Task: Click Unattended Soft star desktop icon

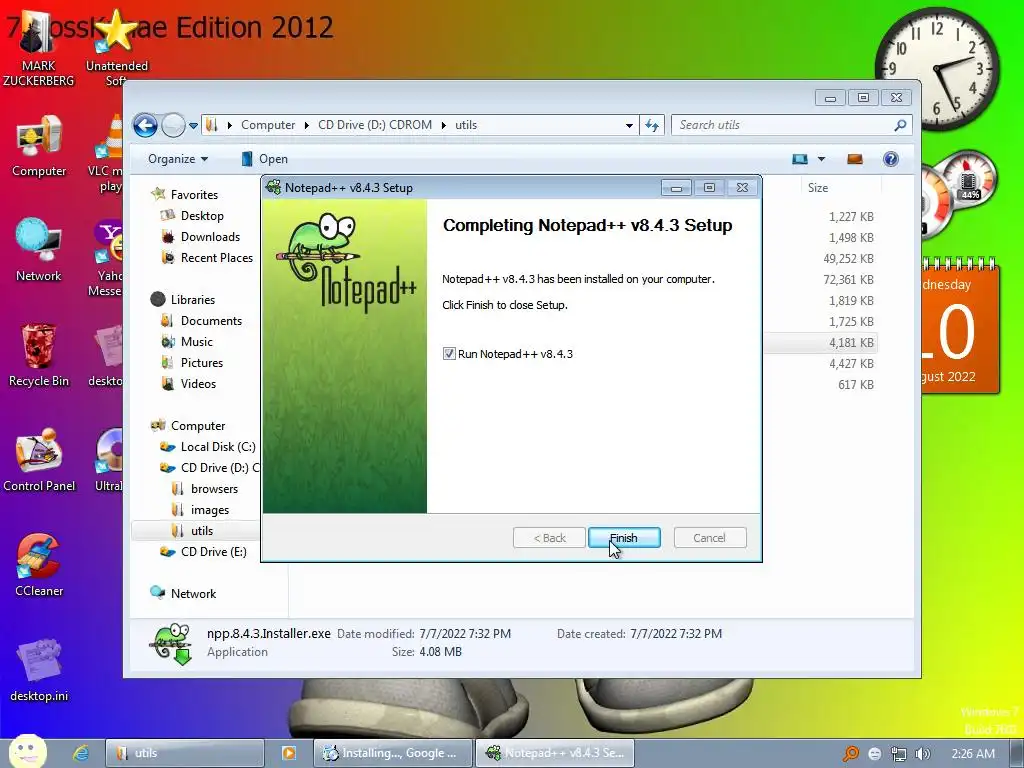Action: 117,46
